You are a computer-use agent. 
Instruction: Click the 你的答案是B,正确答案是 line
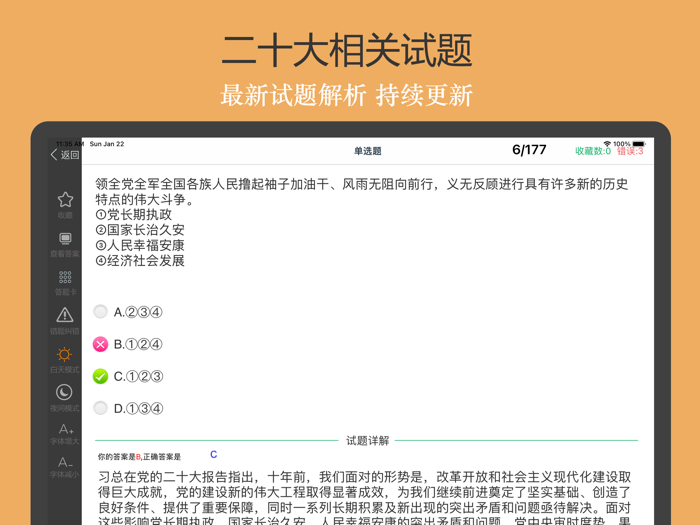139,457
